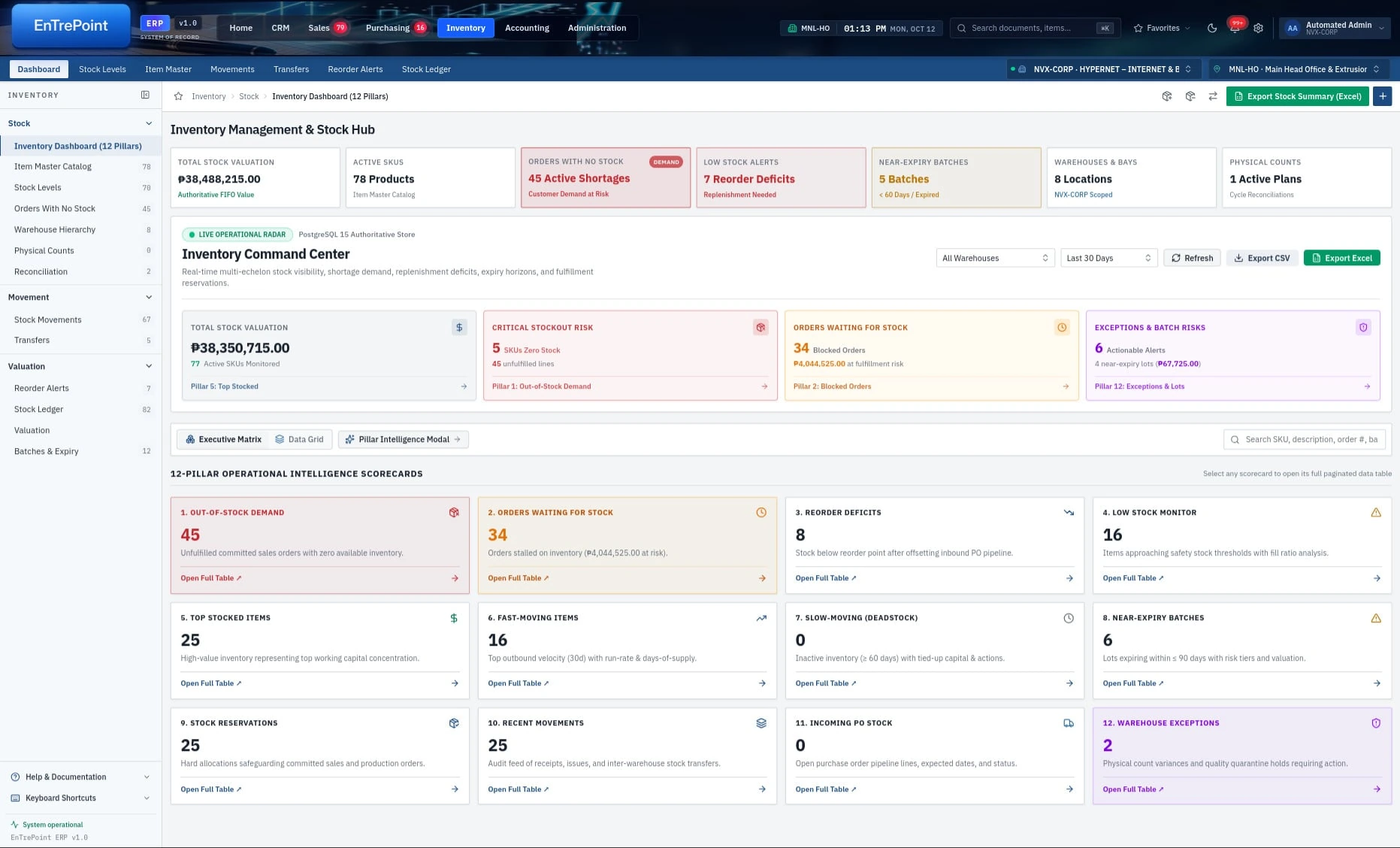
Task: Collapse the Stock sidebar section
Action: coord(80,123)
